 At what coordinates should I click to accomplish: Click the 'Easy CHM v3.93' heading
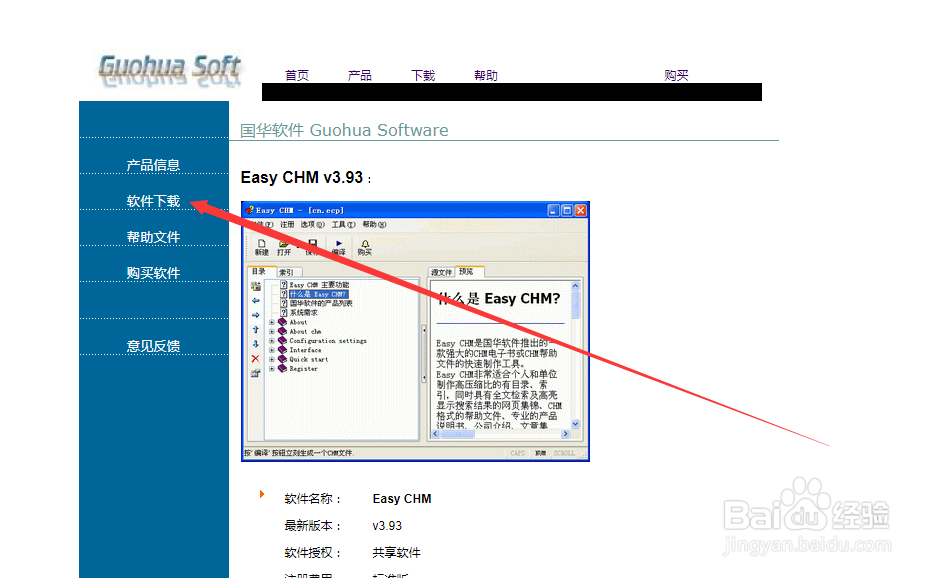pyautogui.click(x=302, y=178)
